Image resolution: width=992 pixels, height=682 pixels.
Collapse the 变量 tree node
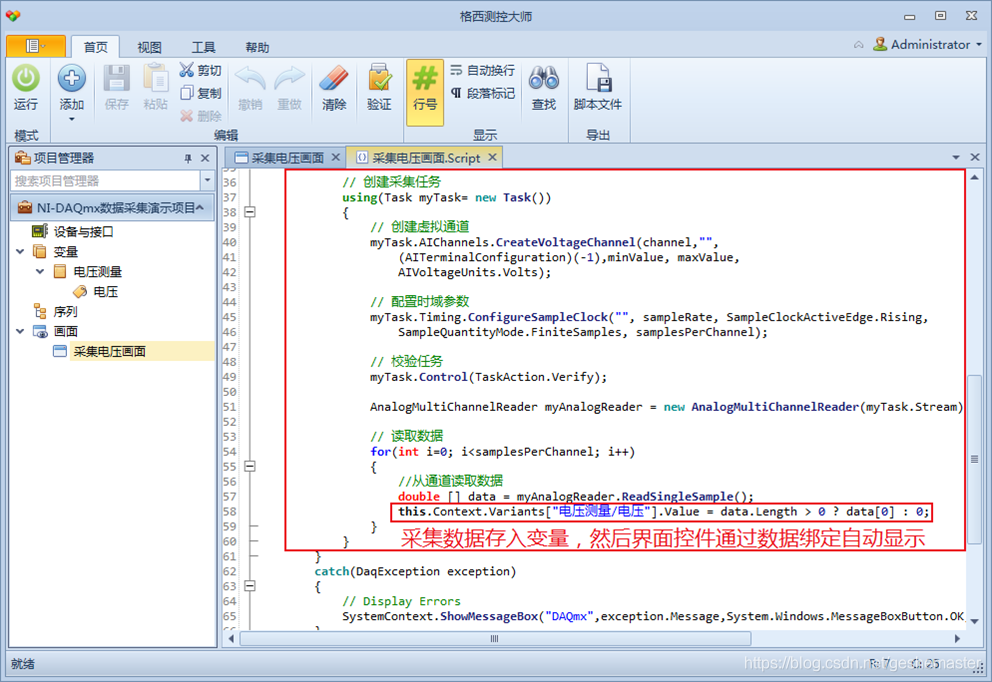point(20,252)
